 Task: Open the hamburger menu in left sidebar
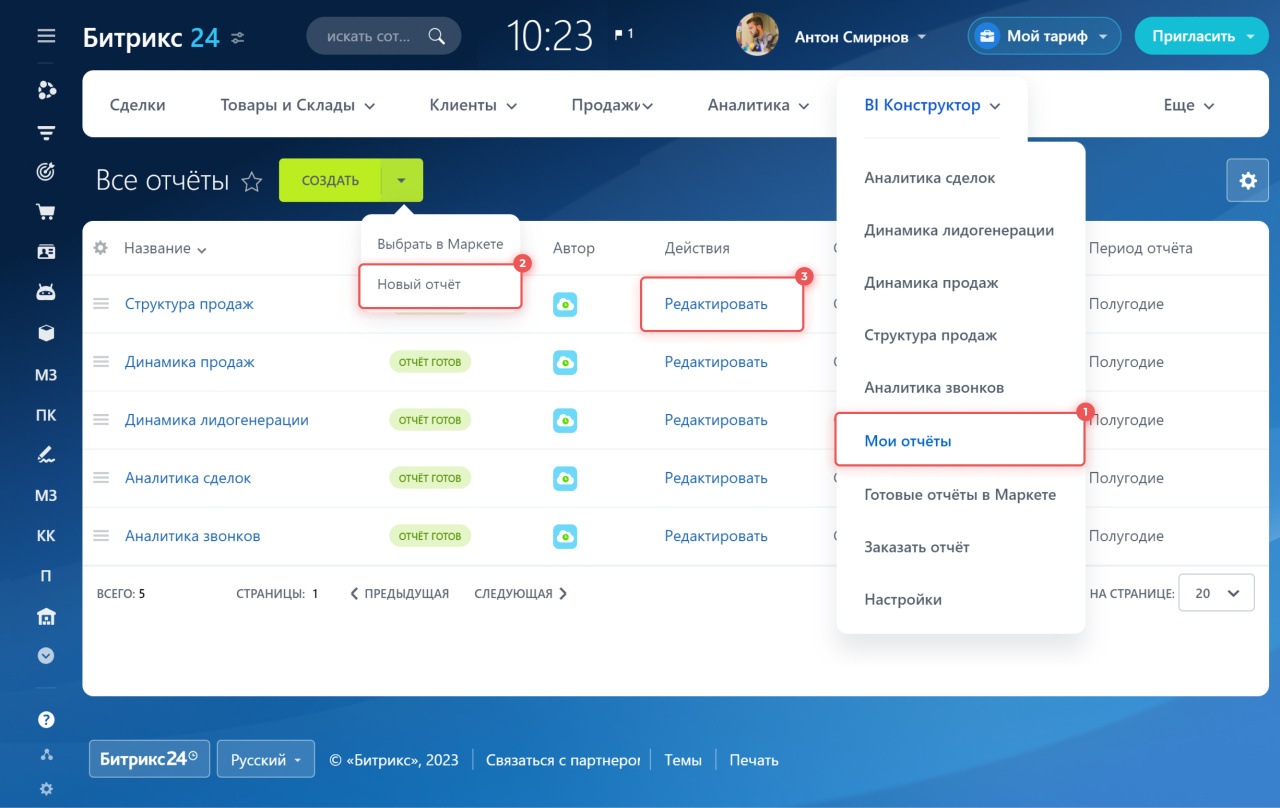pos(46,37)
